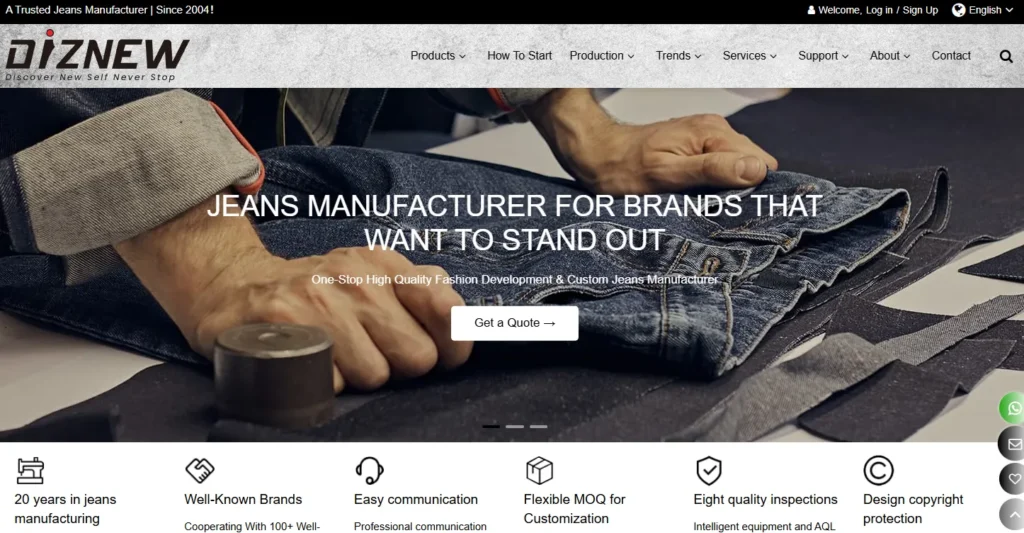Open the English language selector
The width and height of the screenshot is (1024, 533).
point(982,10)
